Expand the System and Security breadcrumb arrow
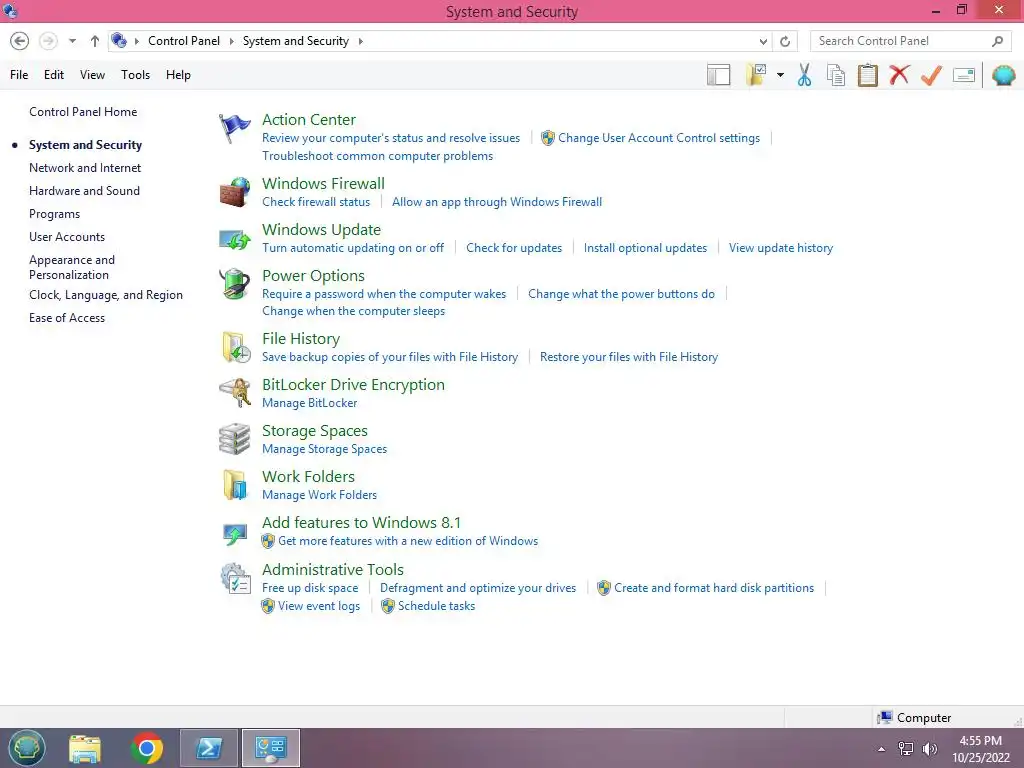This screenshot has width=1024, height=768. pyautogui.click(x=360, y=41)
